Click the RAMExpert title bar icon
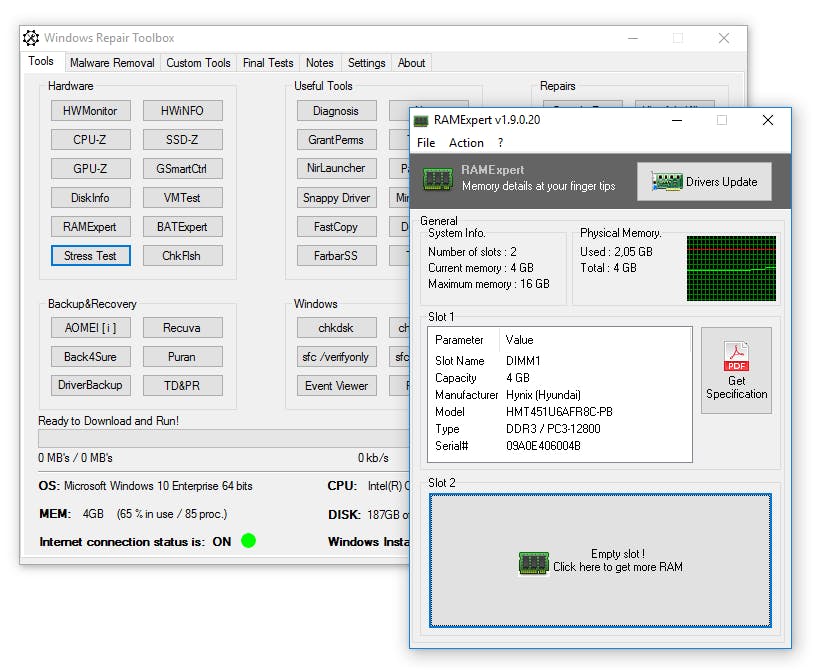Screen dimensions: 817x670 click(423, 120)
